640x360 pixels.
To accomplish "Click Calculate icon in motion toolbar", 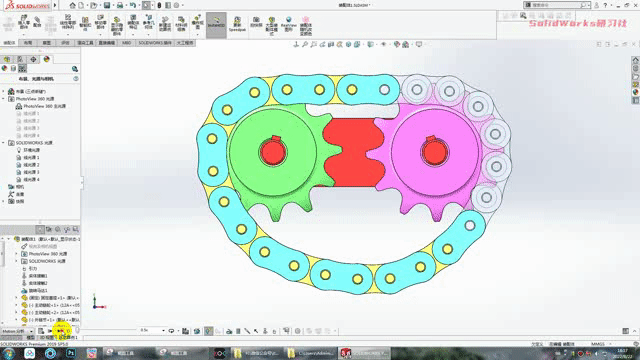I will click(41, 331).
